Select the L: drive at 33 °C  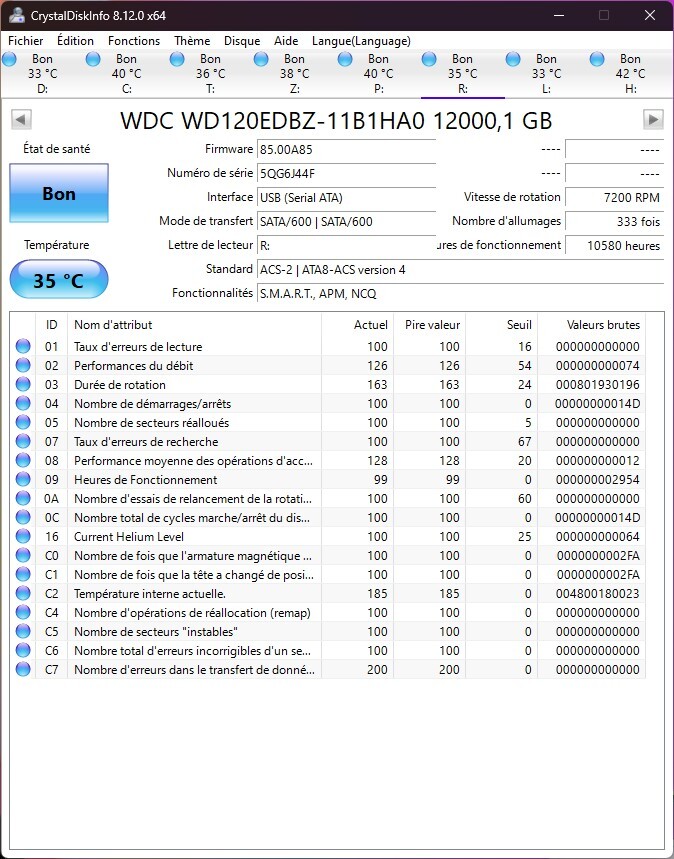click(546, 73)
